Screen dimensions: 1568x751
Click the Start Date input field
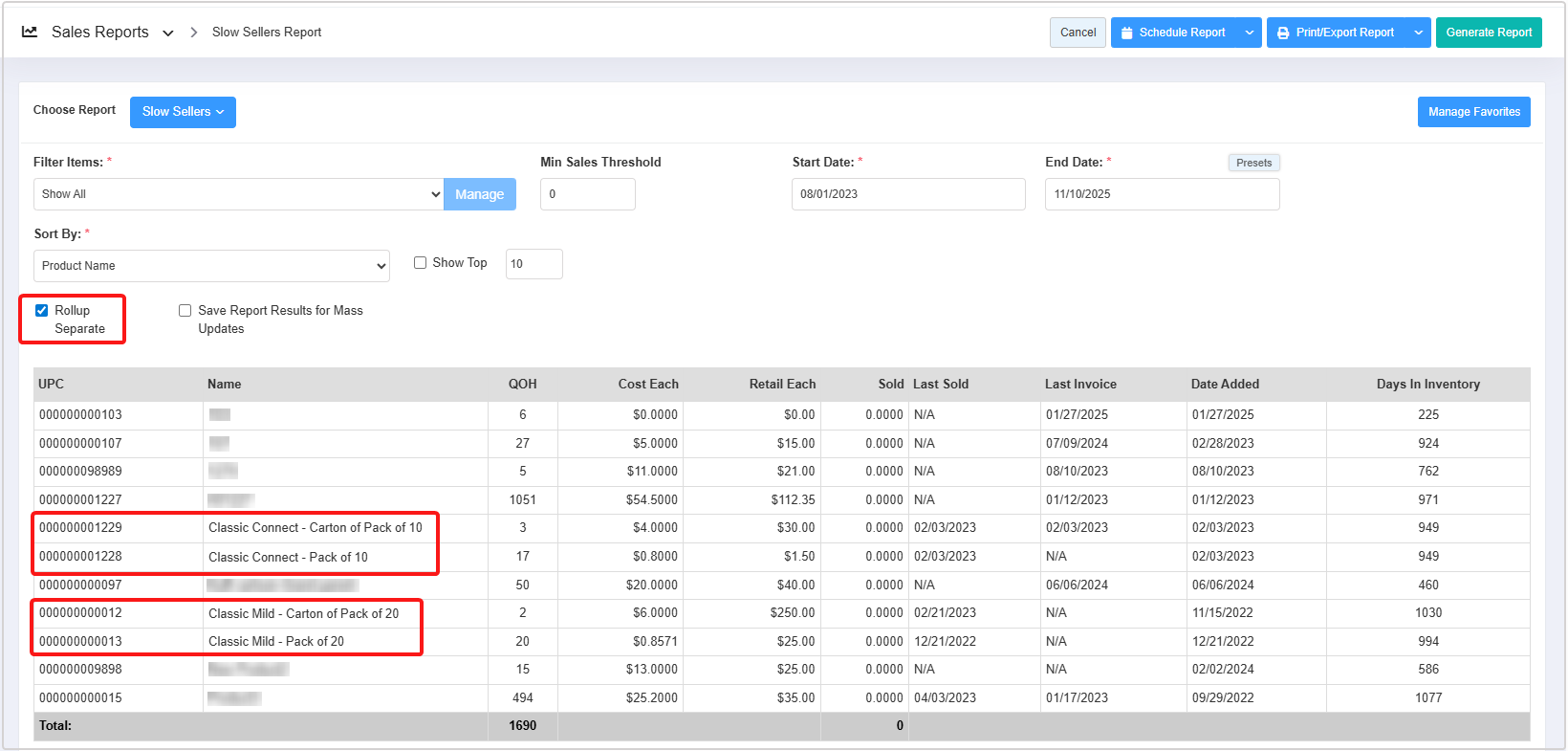tap(907, 194)
